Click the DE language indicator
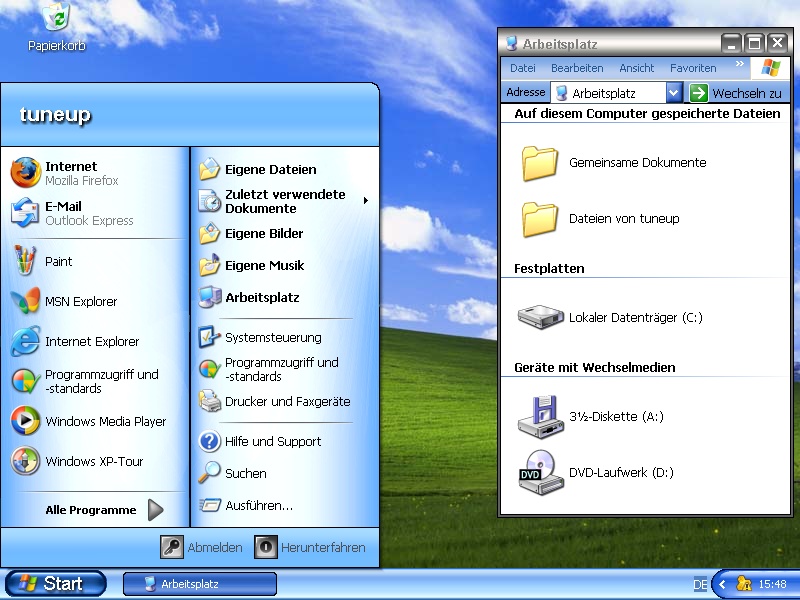 click(x=701, y=585)
